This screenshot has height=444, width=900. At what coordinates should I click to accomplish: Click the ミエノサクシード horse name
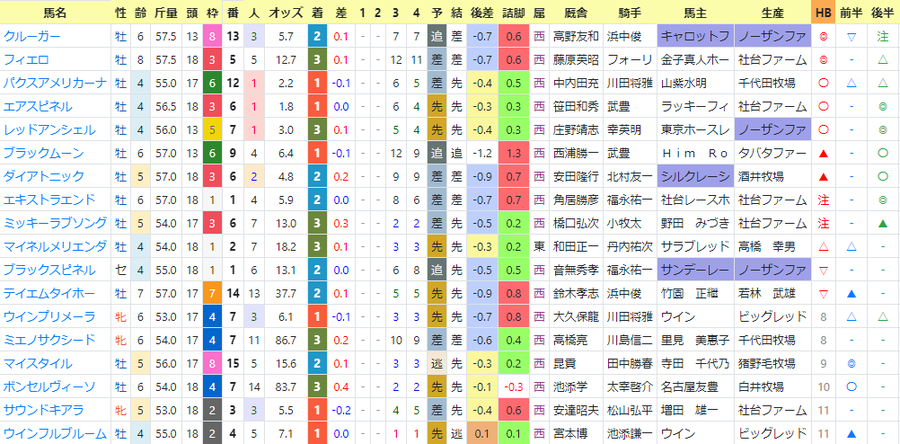pos(49,340)
